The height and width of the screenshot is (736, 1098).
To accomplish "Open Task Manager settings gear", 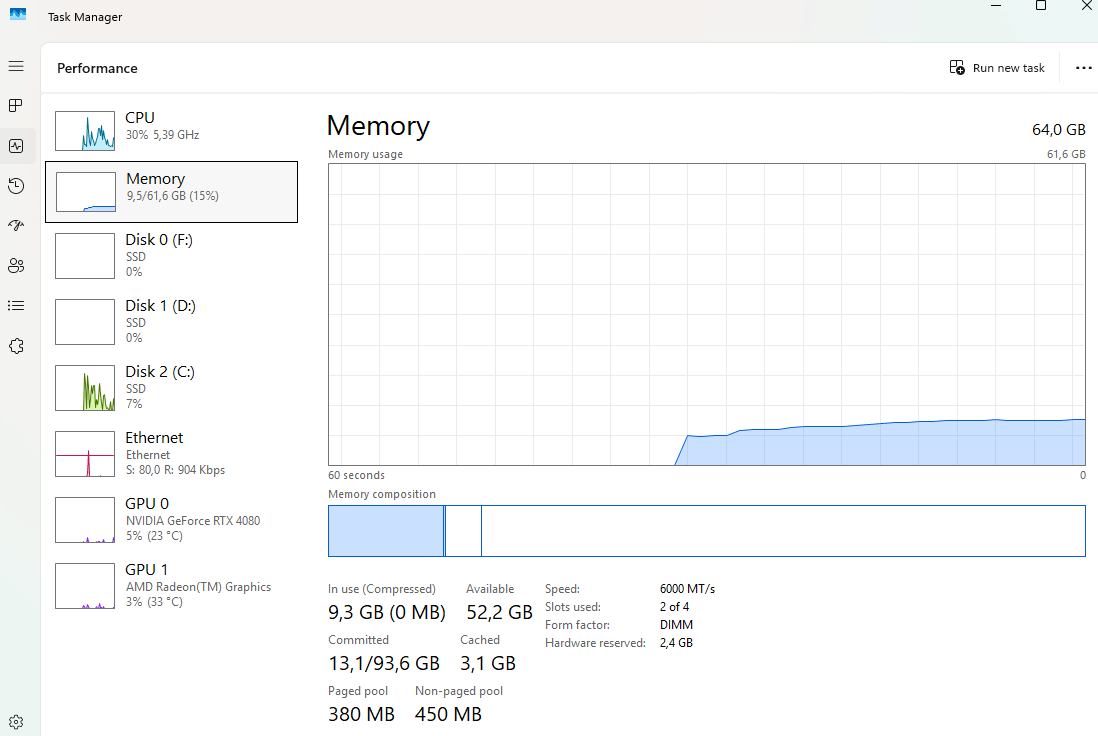I will pos(16,721).
